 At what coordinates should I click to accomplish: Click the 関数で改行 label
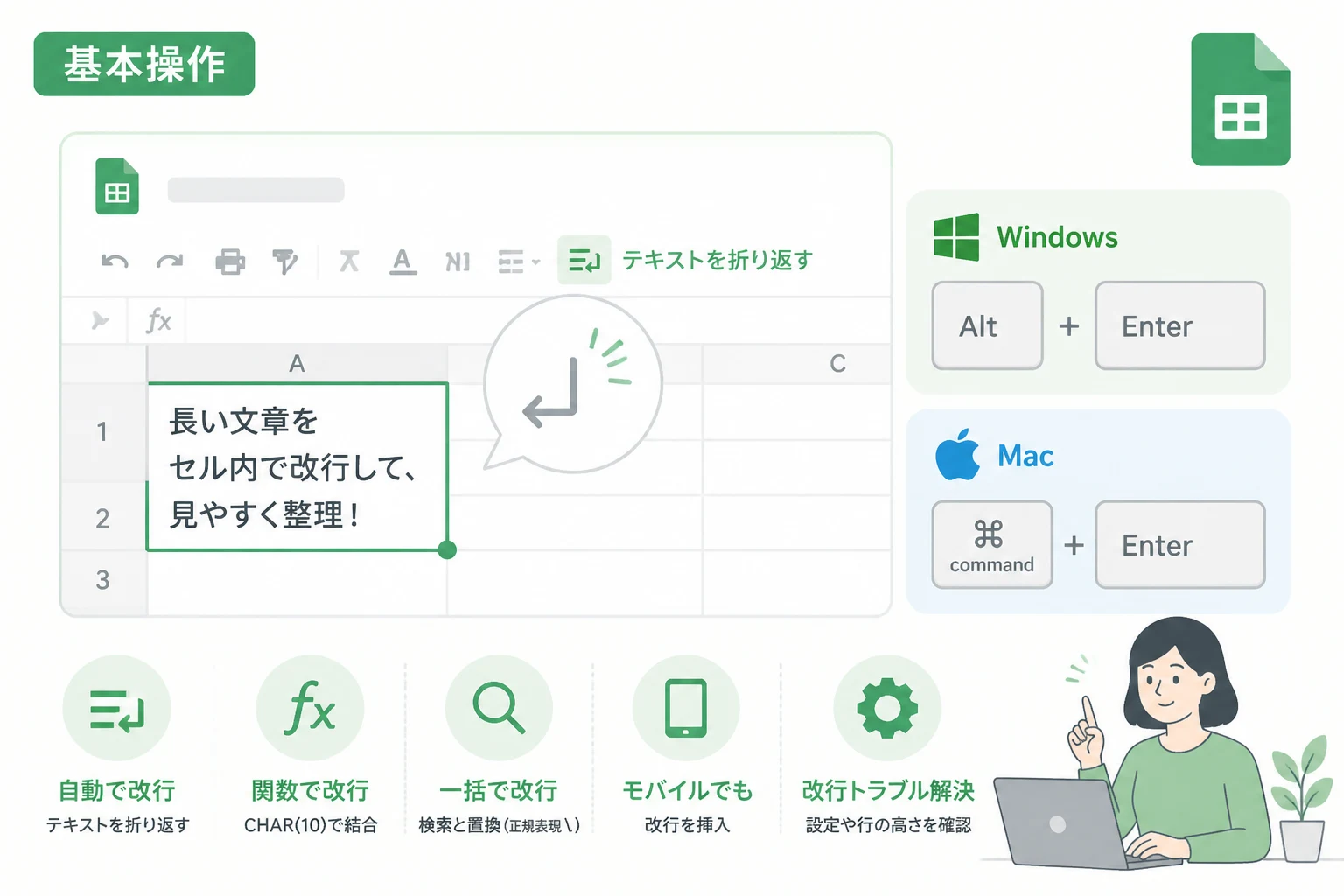click(310, 790)
